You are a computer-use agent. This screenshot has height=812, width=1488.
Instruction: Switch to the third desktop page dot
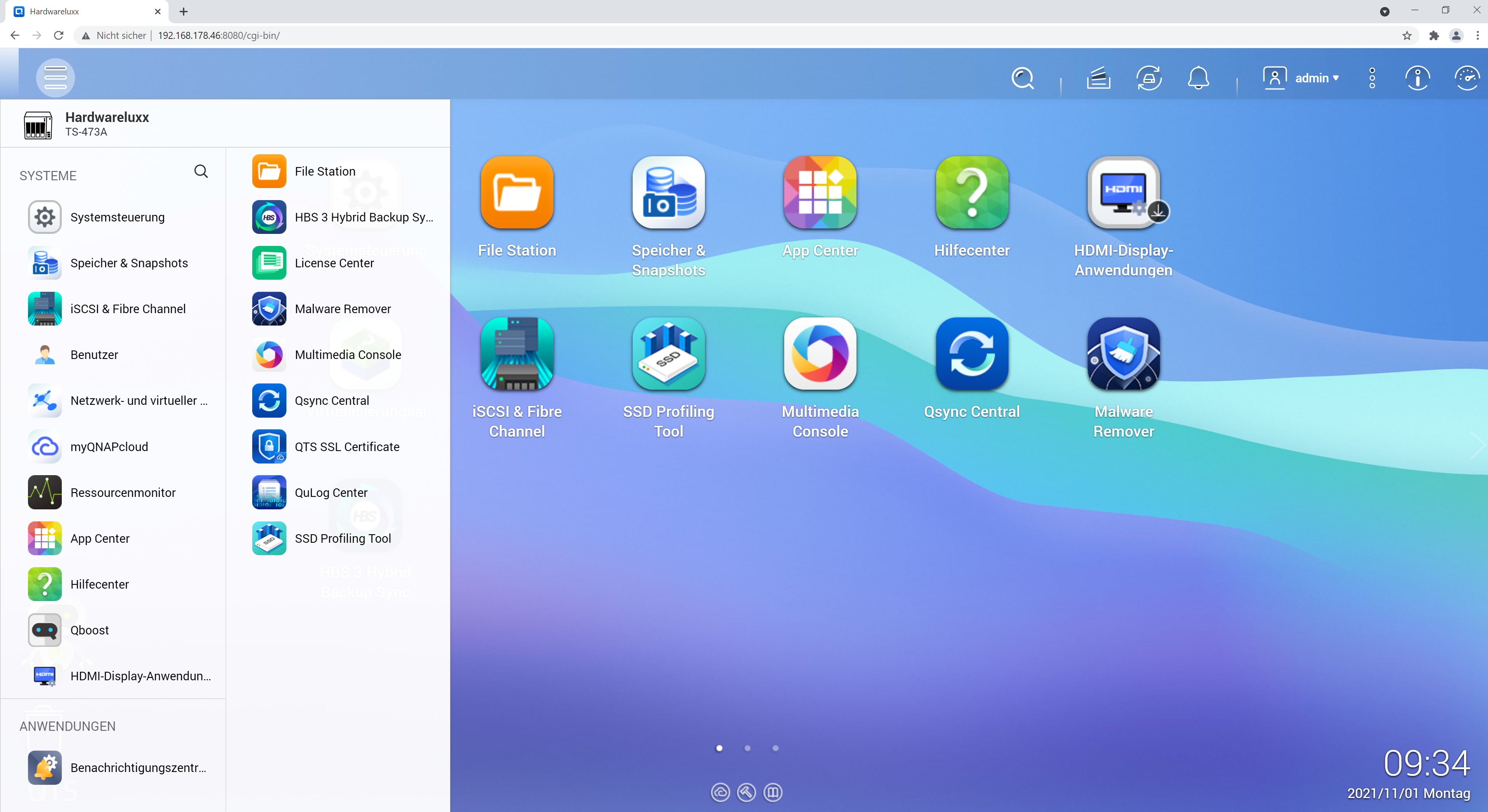[776, 748]
